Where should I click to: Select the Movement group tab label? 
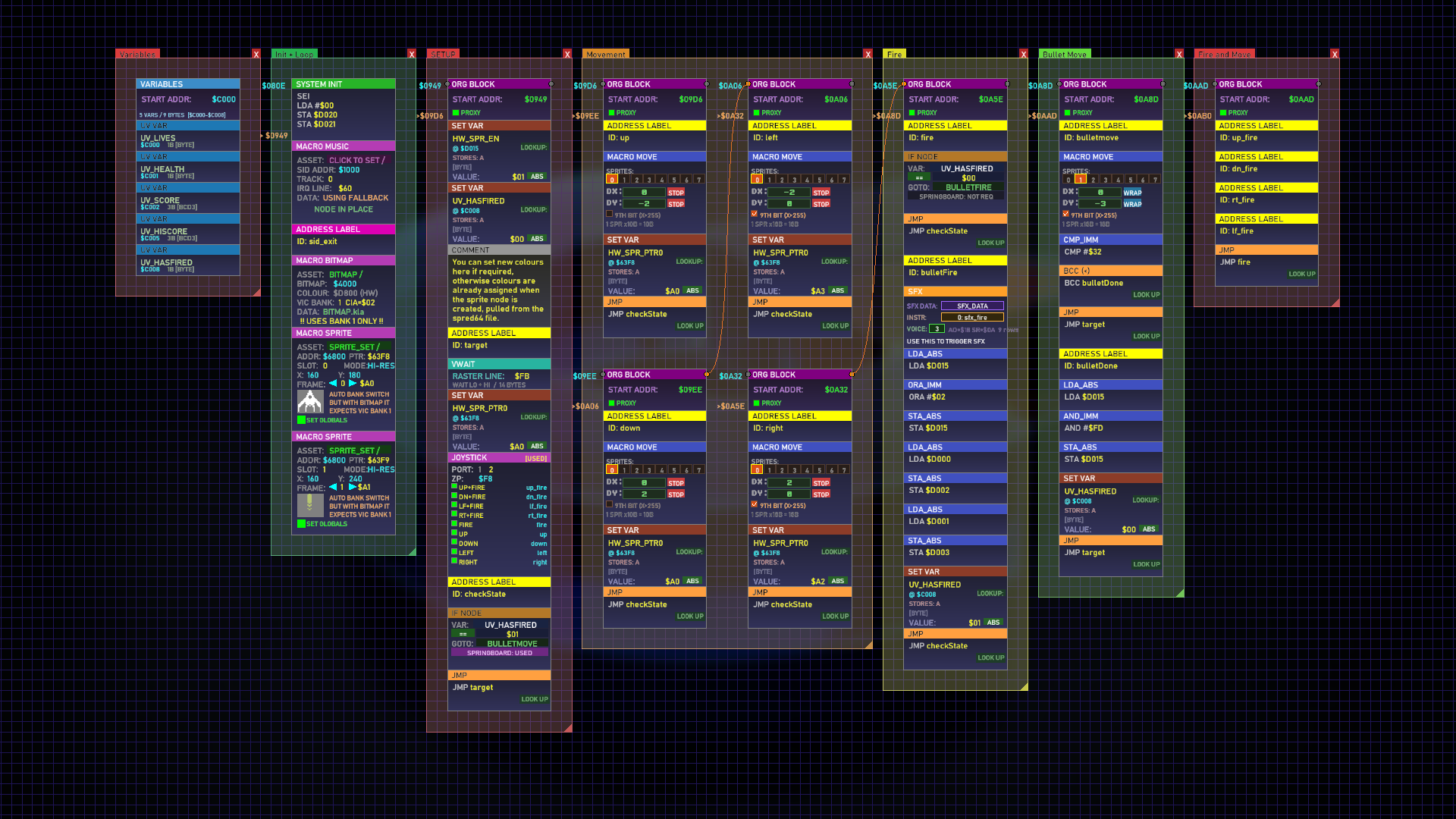click(x=605, y=55)
